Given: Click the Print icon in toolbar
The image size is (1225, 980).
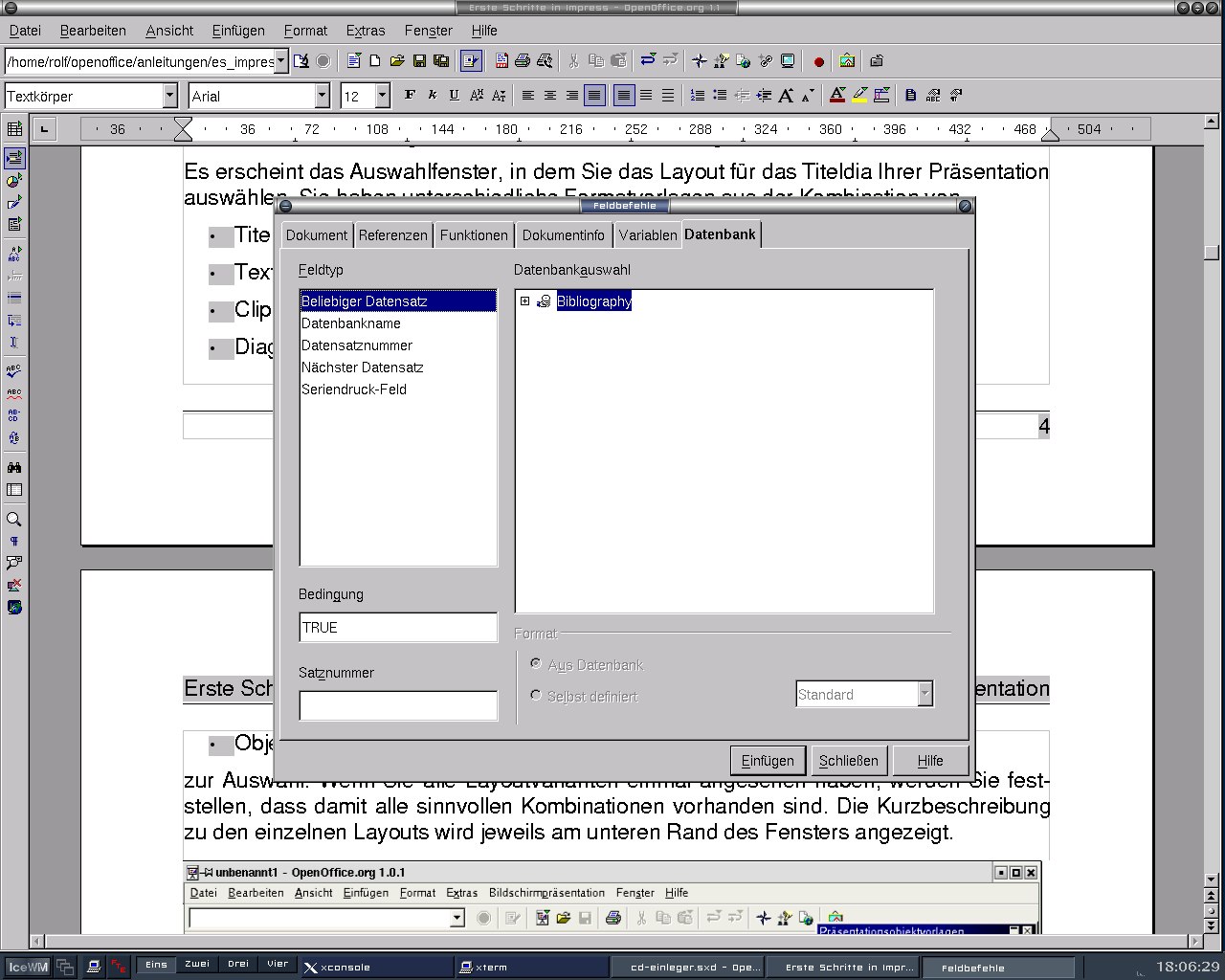Looking at the screenshot, I should click(x=523, y=61).
